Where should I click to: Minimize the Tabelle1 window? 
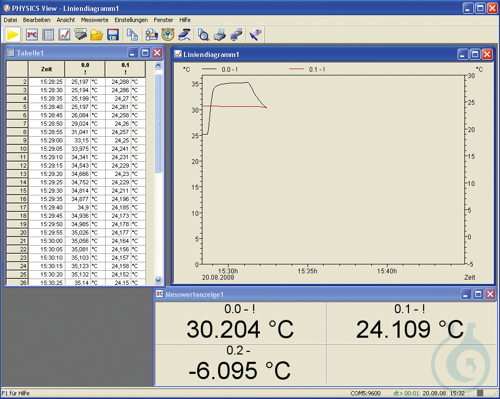point(133,53)
